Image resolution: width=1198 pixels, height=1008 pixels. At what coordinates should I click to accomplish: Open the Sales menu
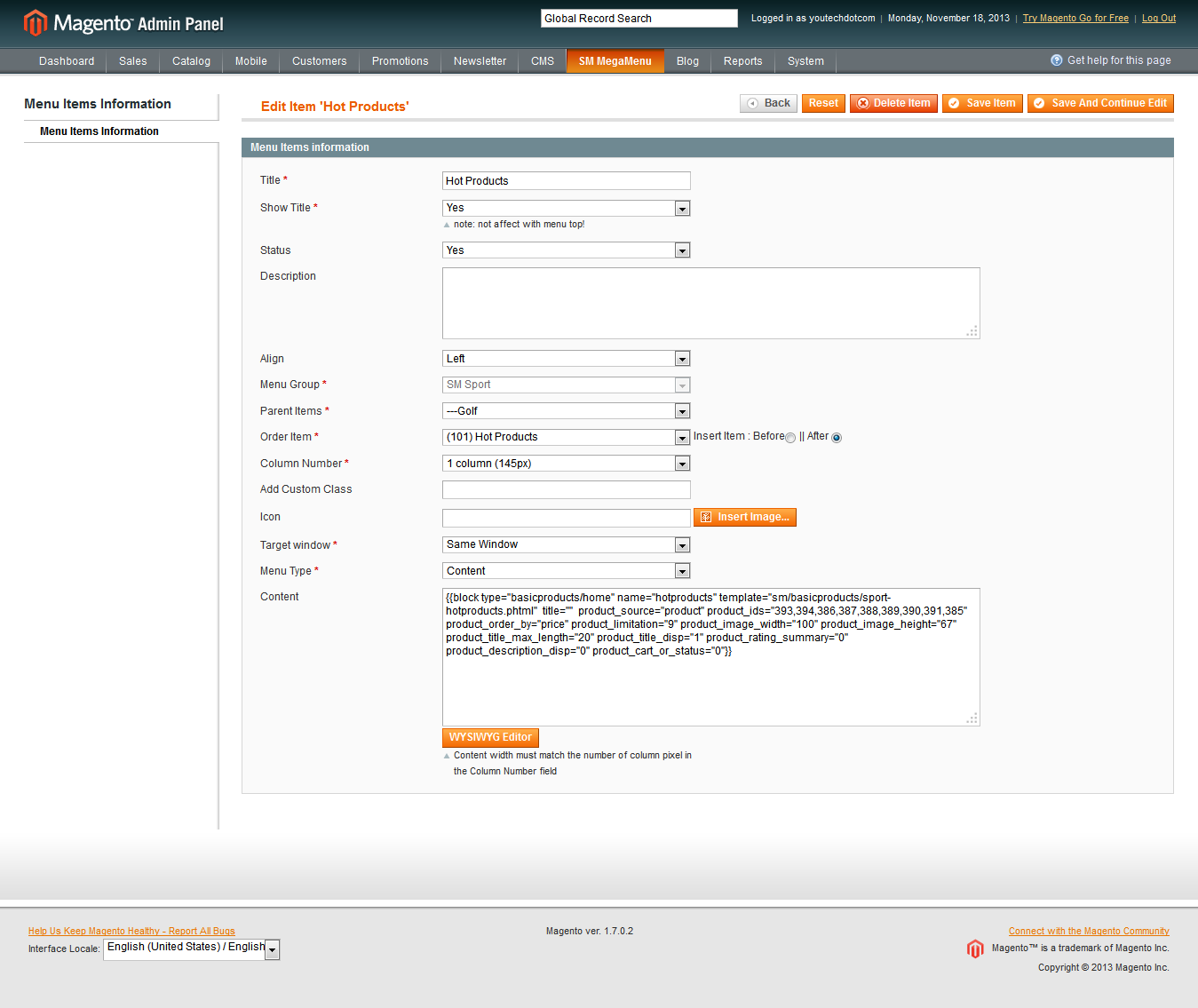pos(133,61)
